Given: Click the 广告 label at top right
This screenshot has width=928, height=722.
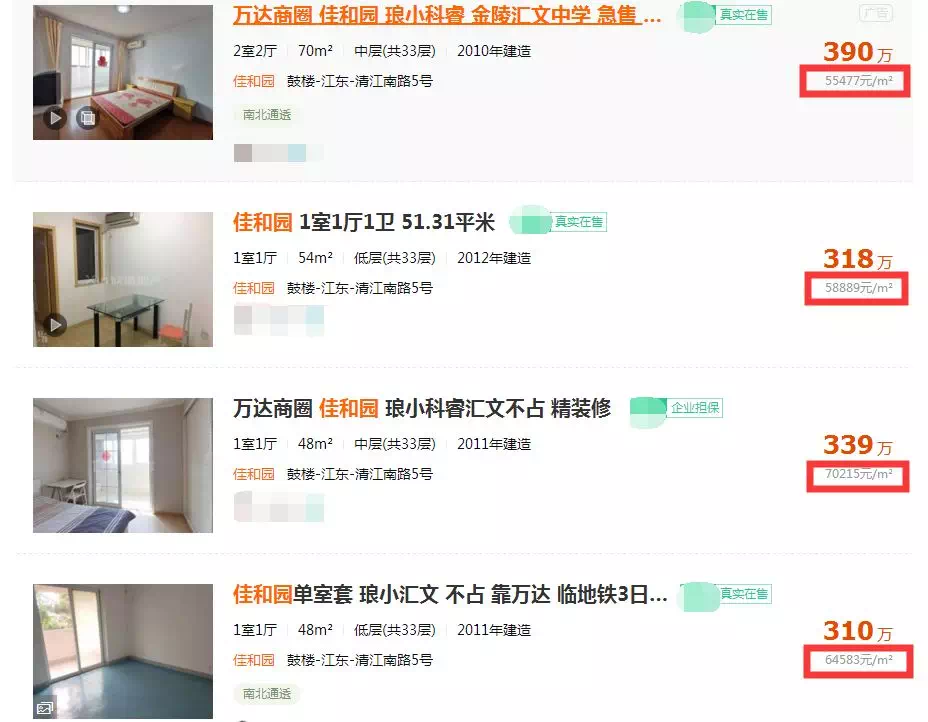Looking at the screenshot, I should 877,13.
